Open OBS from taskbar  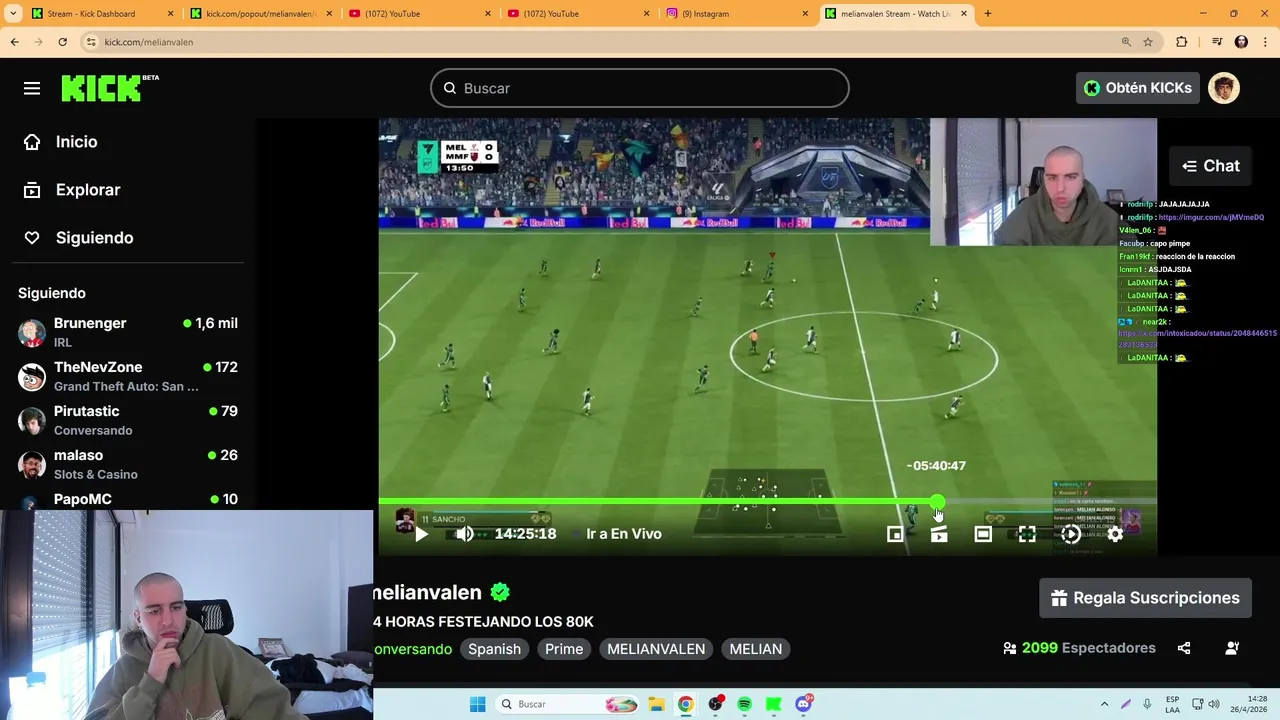715,704
